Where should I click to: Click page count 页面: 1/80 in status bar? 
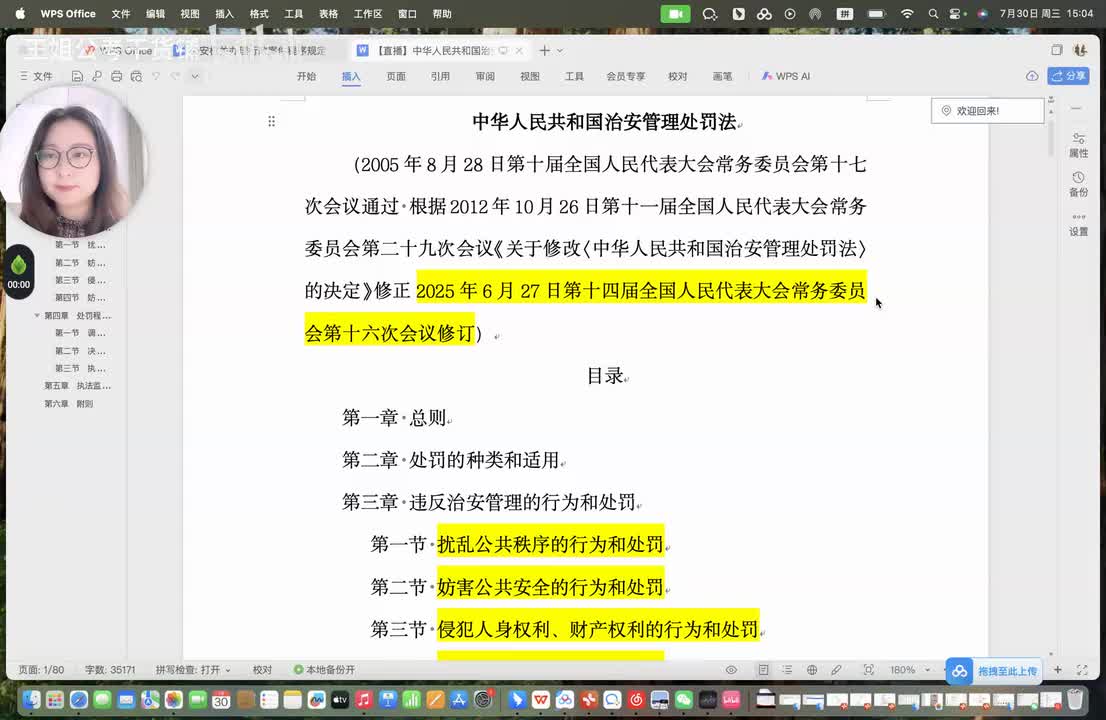[x=41, y=670]
